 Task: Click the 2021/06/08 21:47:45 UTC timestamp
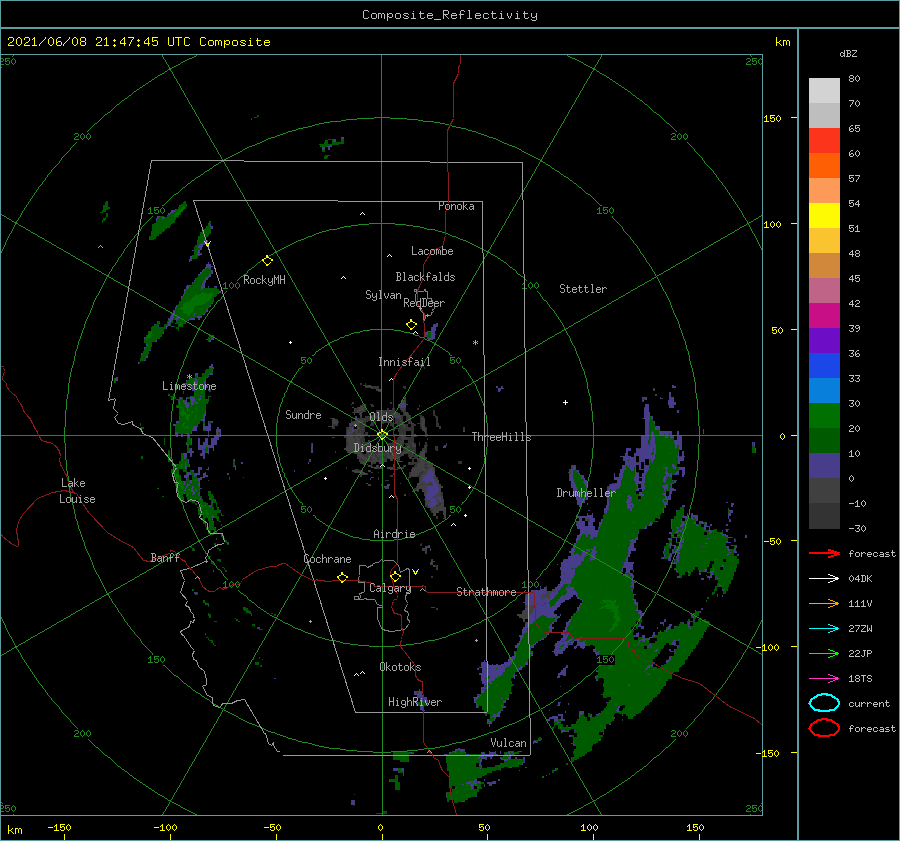139,42
